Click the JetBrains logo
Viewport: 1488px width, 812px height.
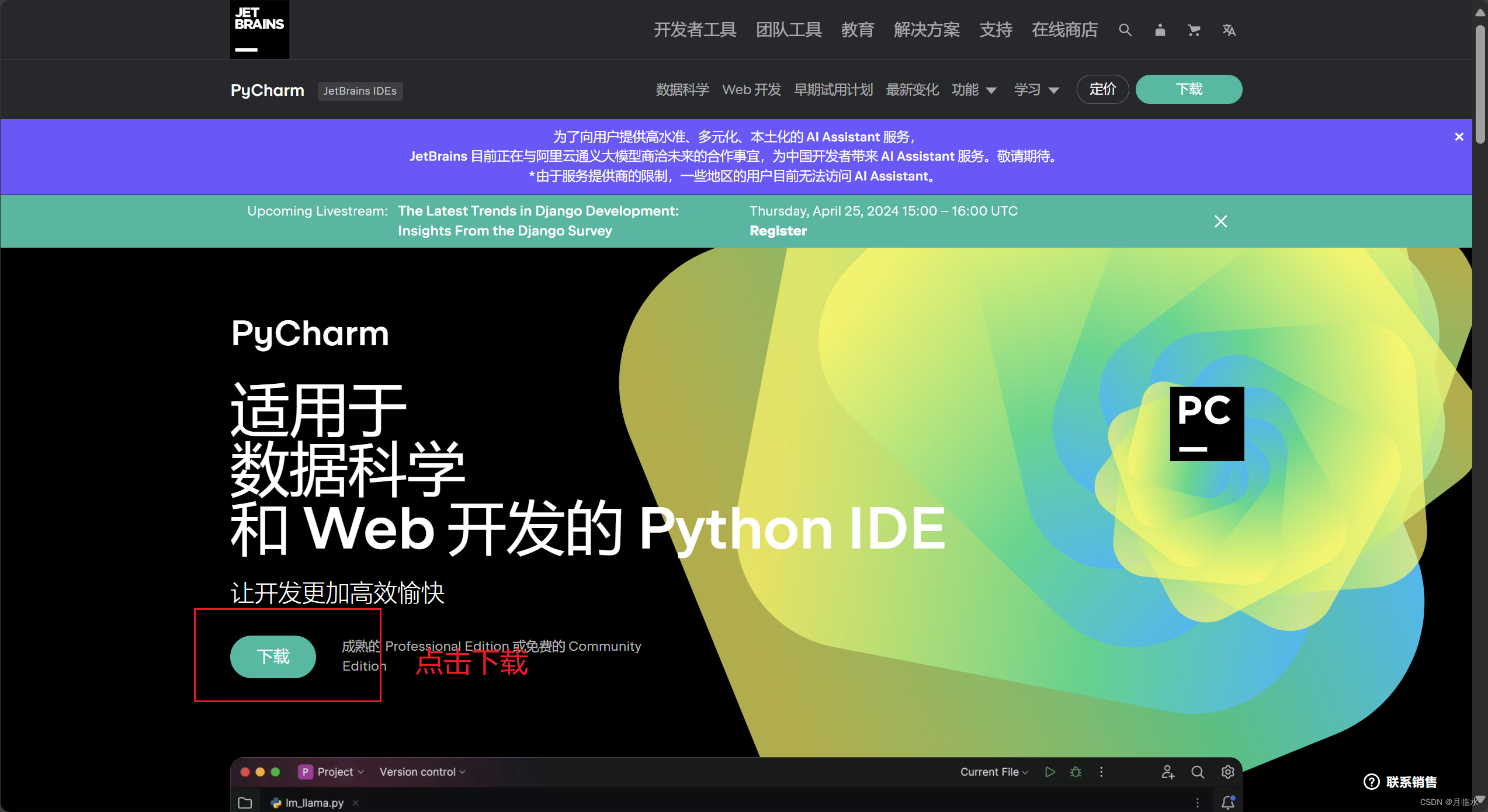coord(259,29)
